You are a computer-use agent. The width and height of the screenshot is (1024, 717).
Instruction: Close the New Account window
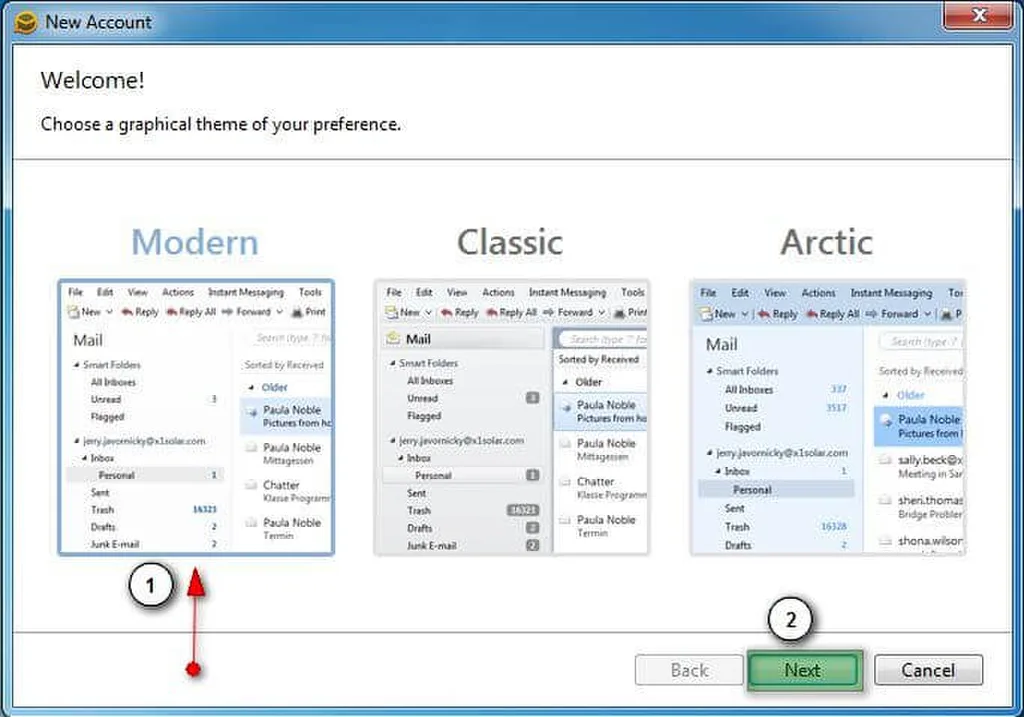978,14
